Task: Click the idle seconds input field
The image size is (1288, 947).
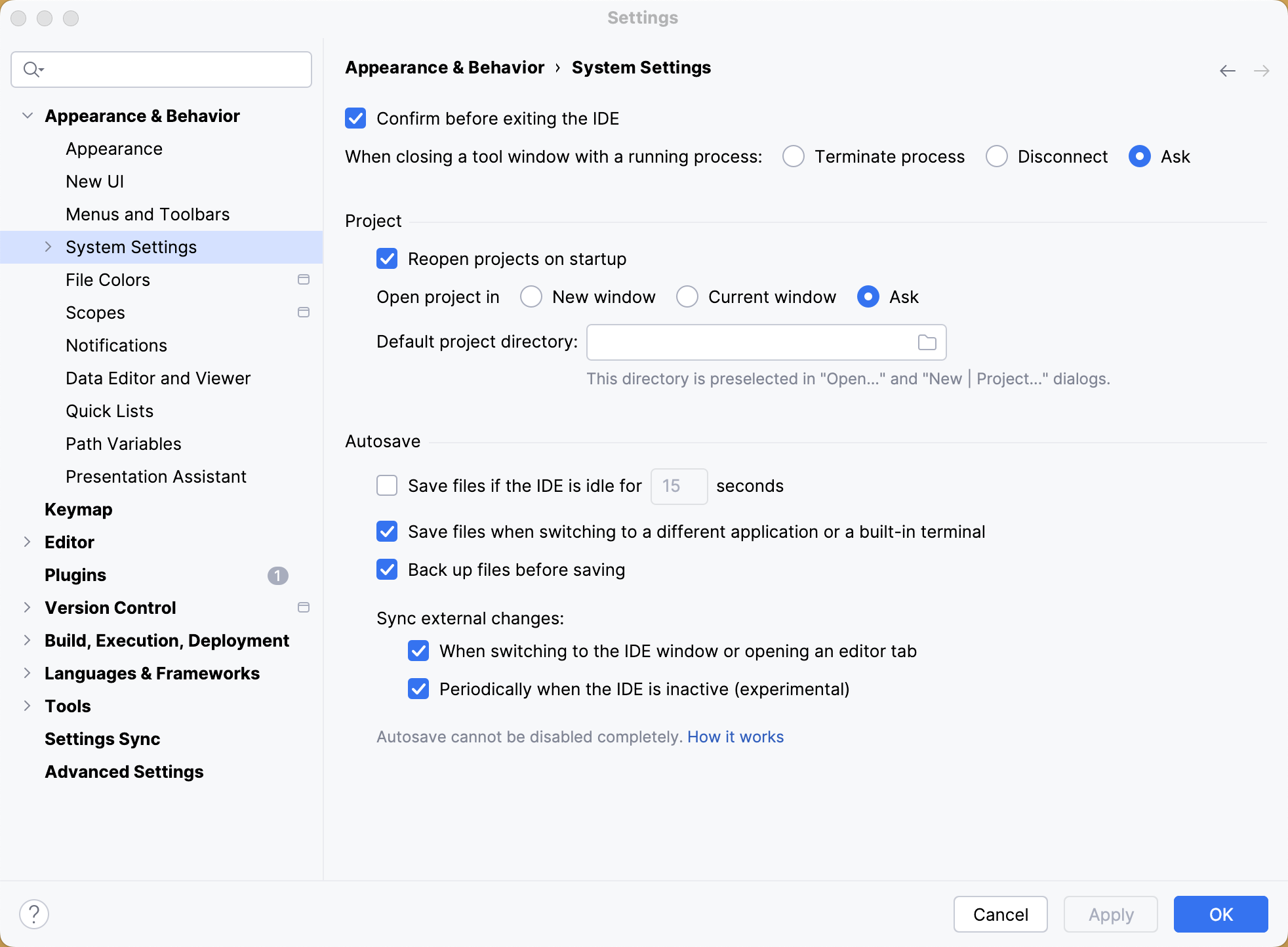Action: [679, 486]
